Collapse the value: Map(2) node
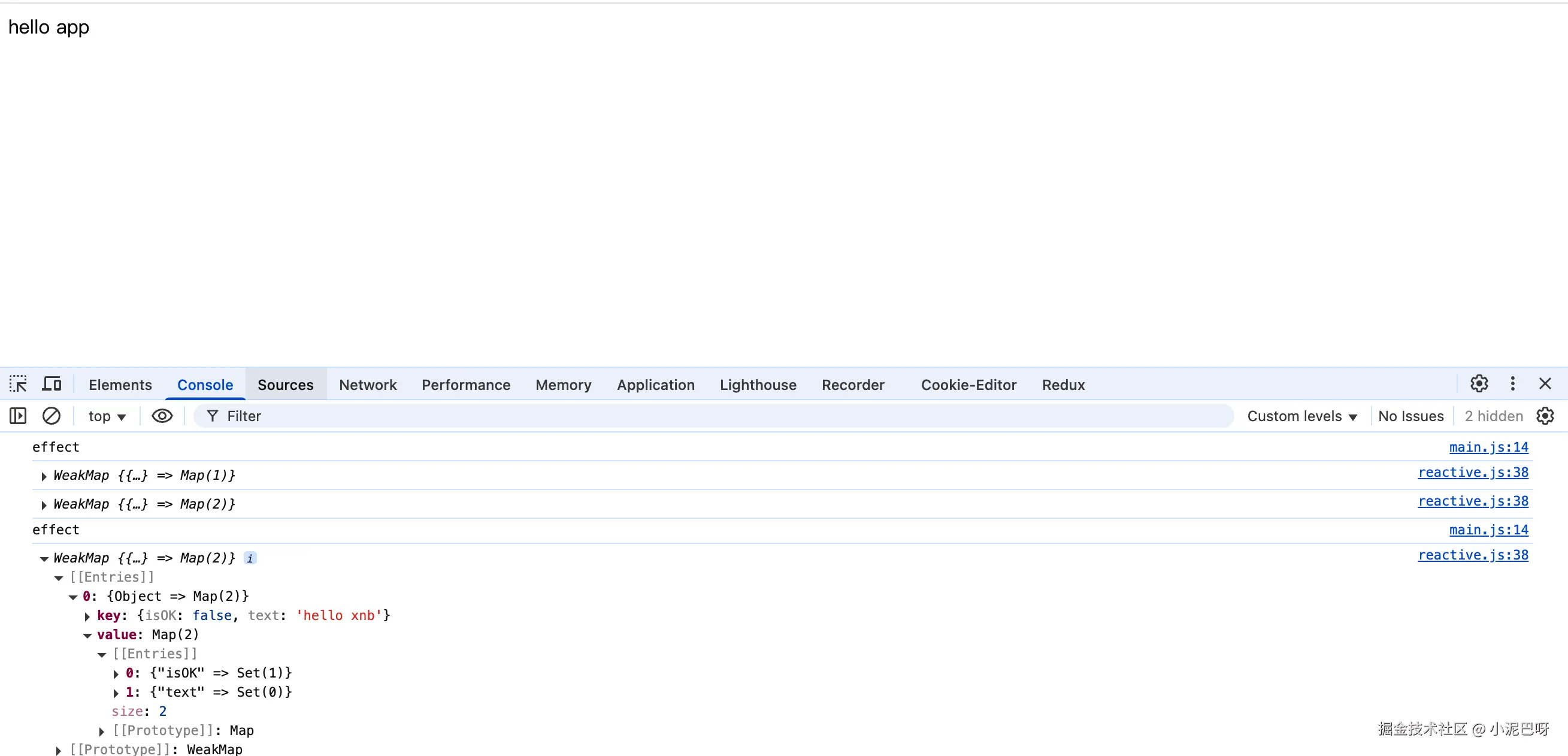 click(87, 636)
